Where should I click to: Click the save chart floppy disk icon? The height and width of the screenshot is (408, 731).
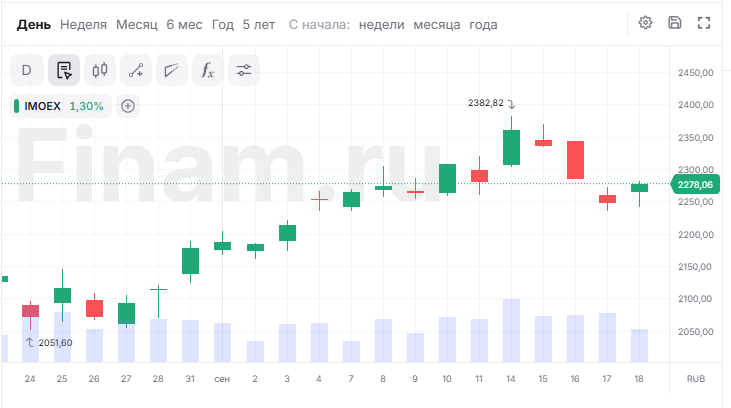(x=675, y=23)
